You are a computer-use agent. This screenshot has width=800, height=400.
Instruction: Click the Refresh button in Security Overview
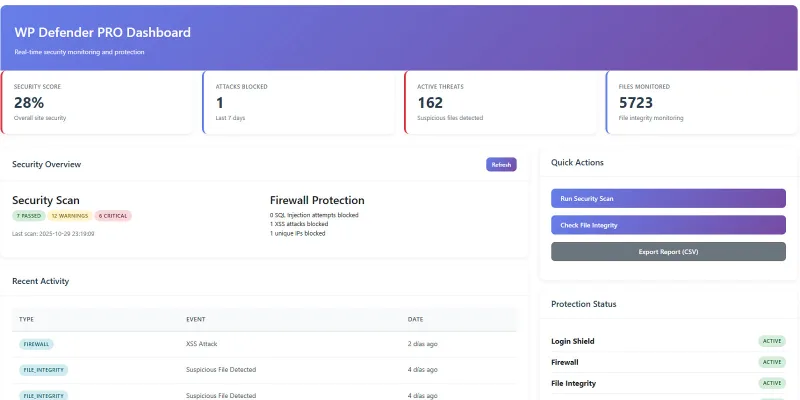(x=501, y=165)
